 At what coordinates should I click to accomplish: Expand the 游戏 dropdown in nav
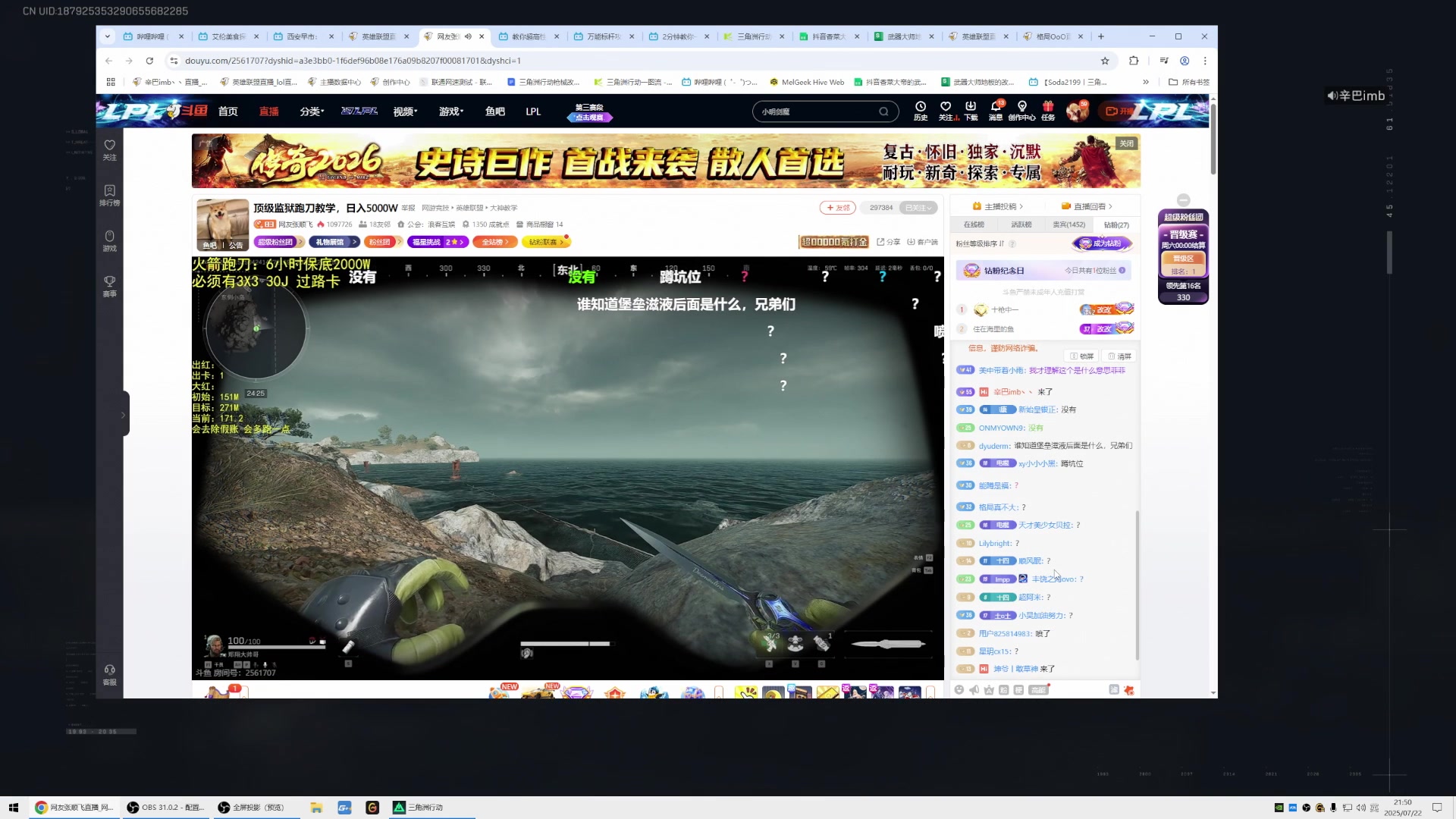(451, 111)
